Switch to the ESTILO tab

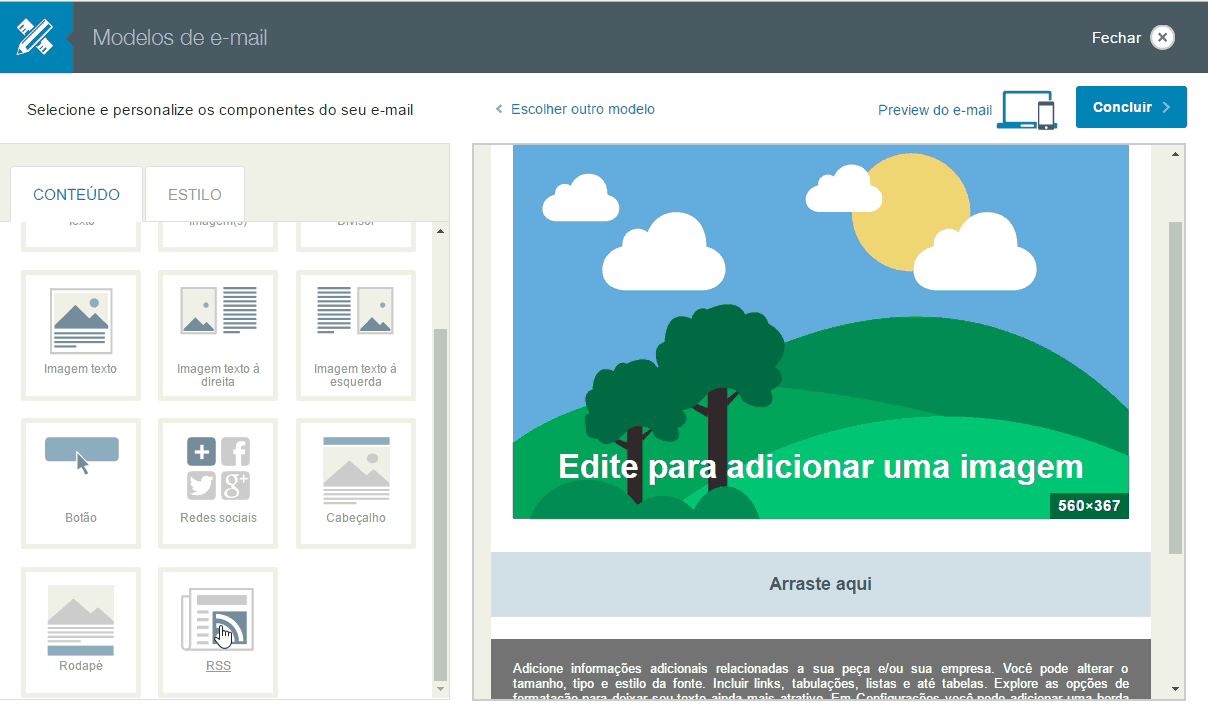(195, 195)
